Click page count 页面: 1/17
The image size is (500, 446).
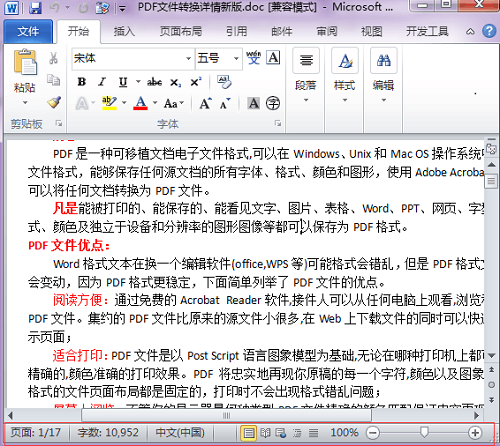point(36,433)
